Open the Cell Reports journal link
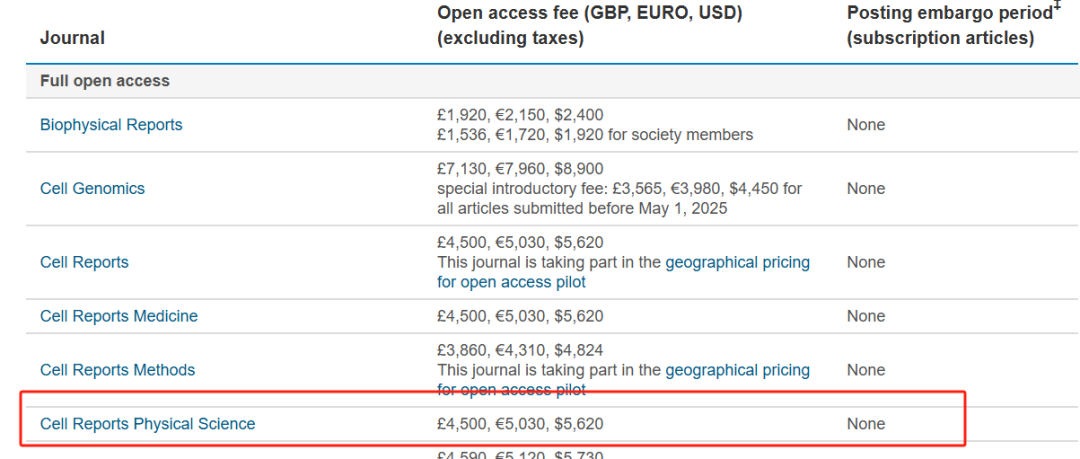This screenshot has height=459, width=1080. 84,262
